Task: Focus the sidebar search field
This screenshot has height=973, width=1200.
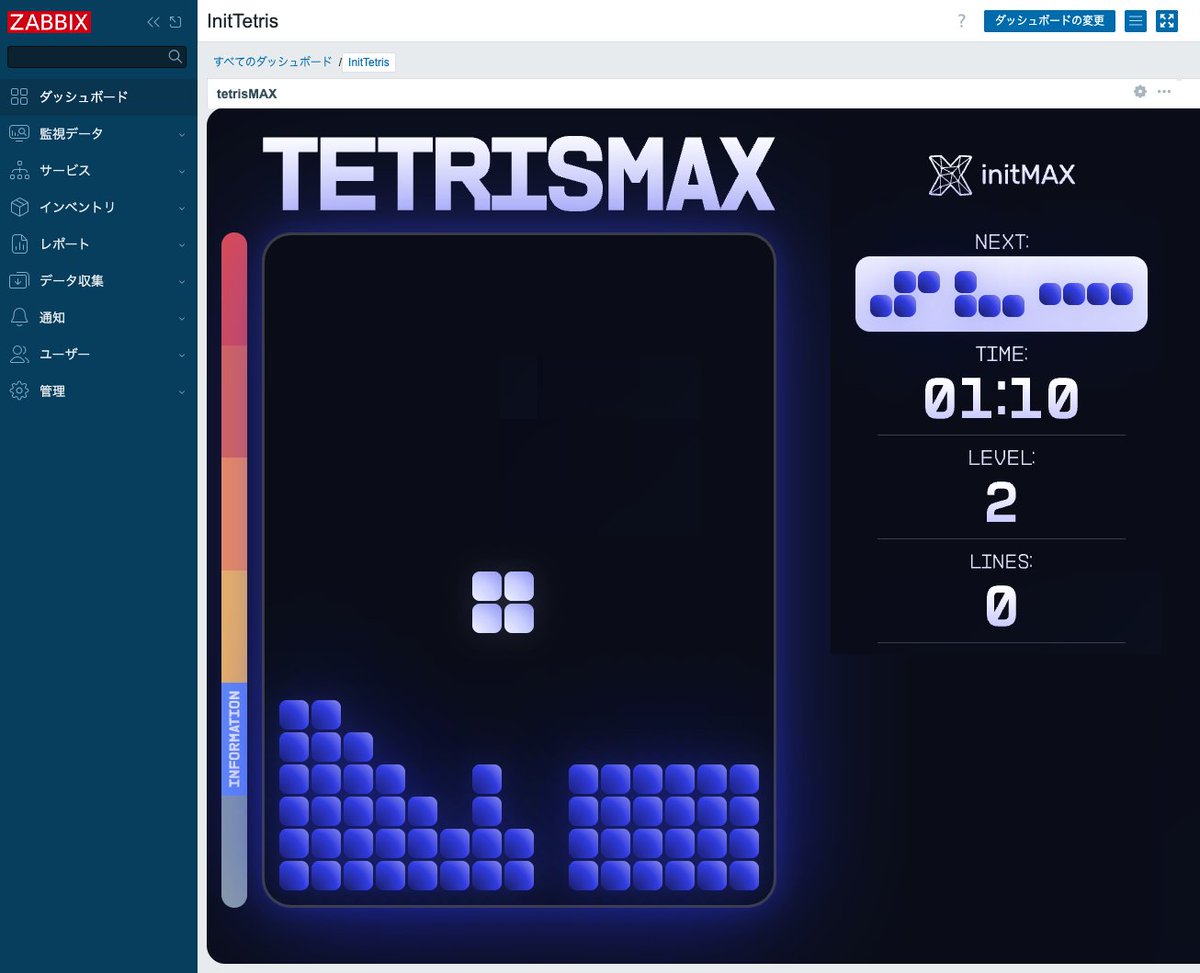Action: (x=97, y=56)
